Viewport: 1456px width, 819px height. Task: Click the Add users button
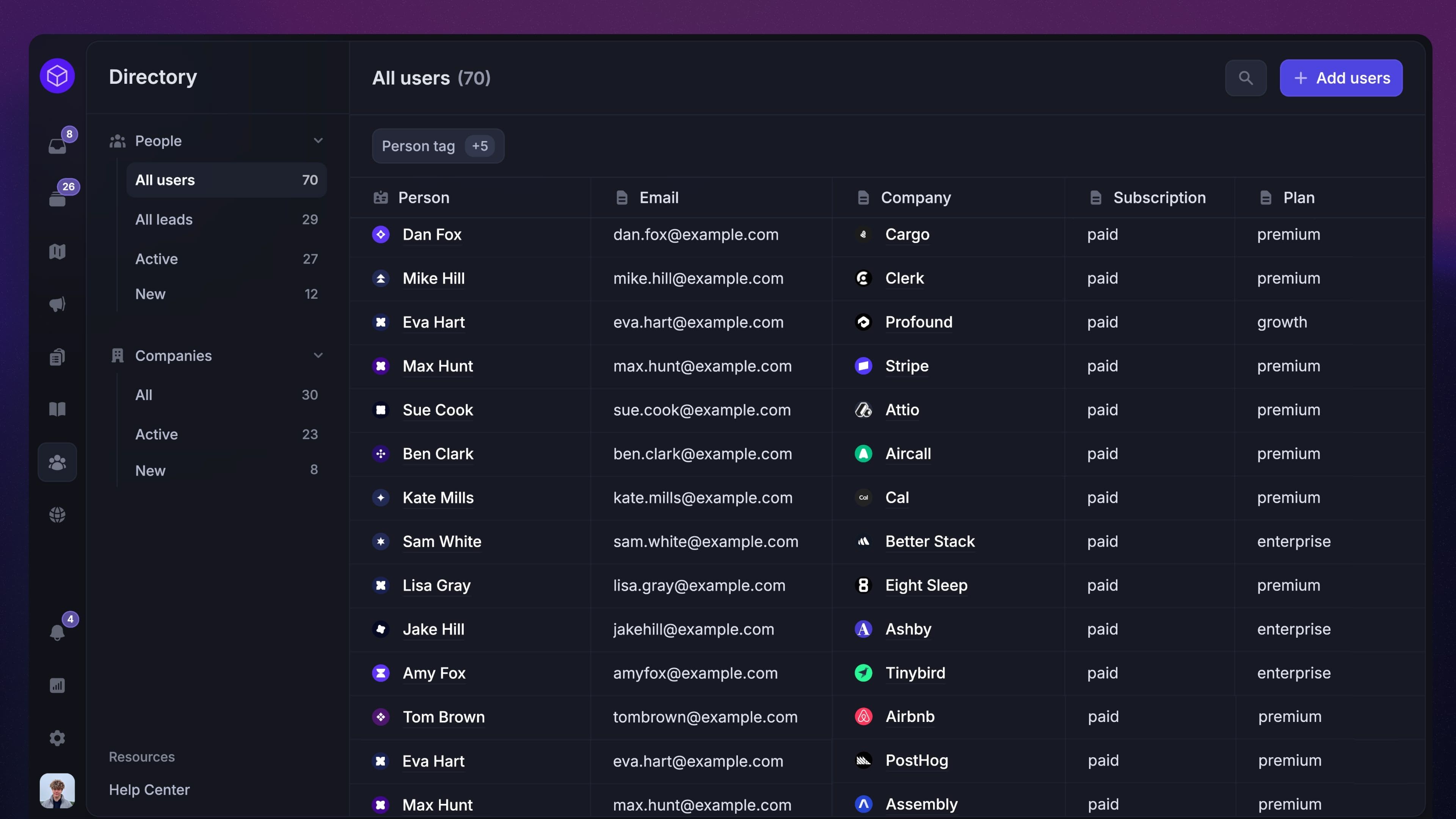(x=1341, y=78)
